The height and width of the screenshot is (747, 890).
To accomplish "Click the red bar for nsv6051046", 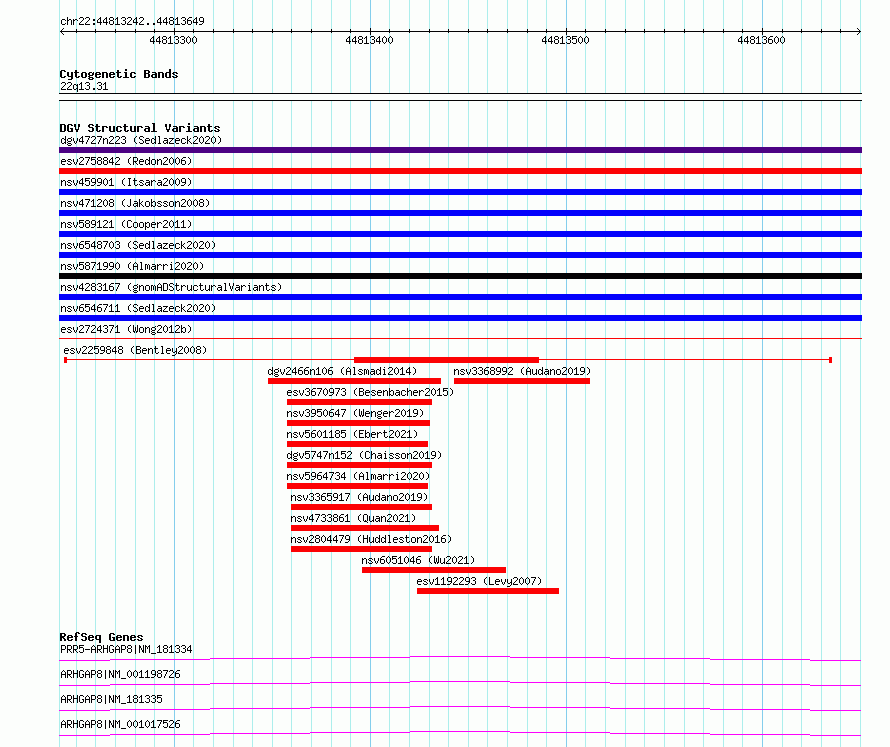I will pos(434,570).
